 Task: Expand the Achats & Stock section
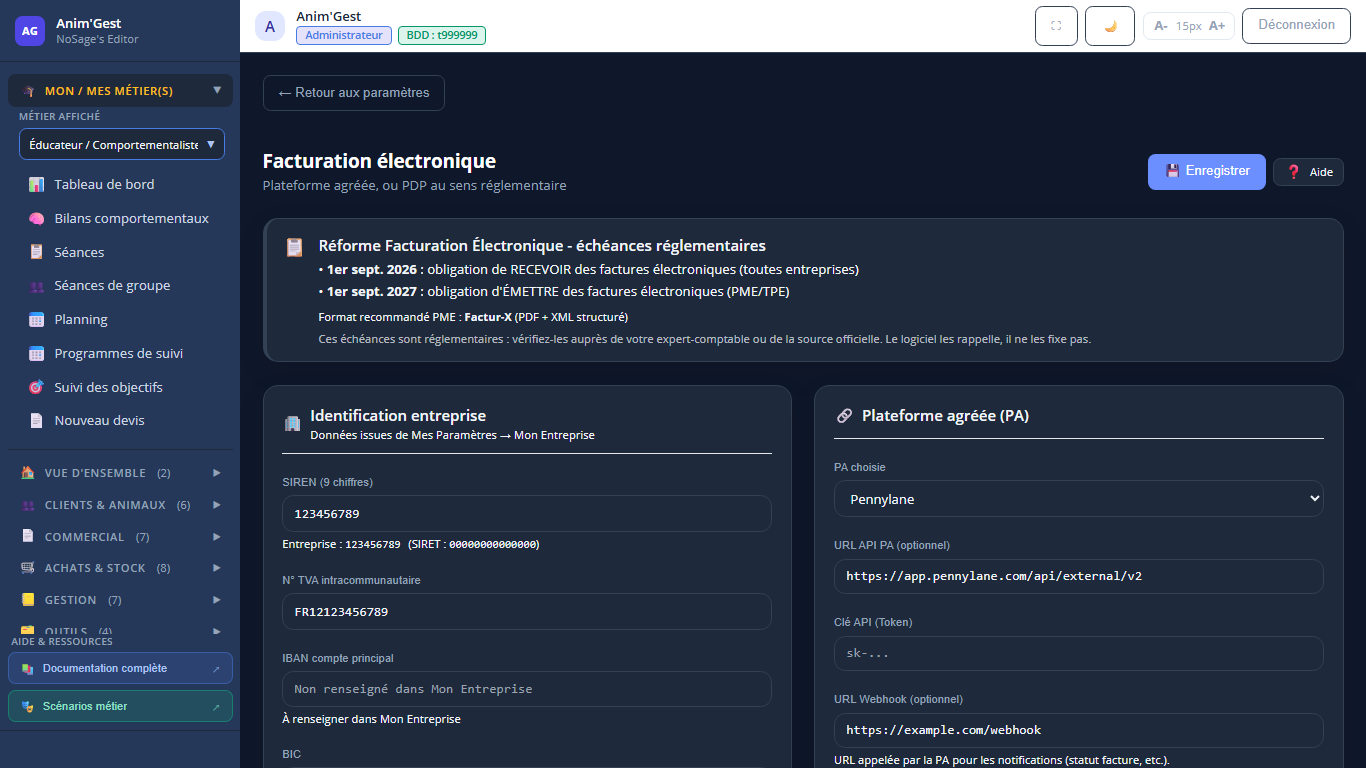click(x=120, y=568)
